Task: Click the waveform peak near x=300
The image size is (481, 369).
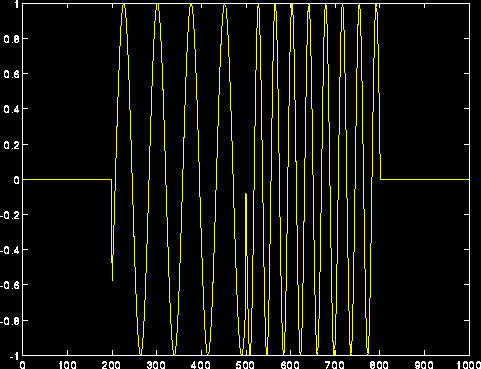Action: (x=157, y=5)
